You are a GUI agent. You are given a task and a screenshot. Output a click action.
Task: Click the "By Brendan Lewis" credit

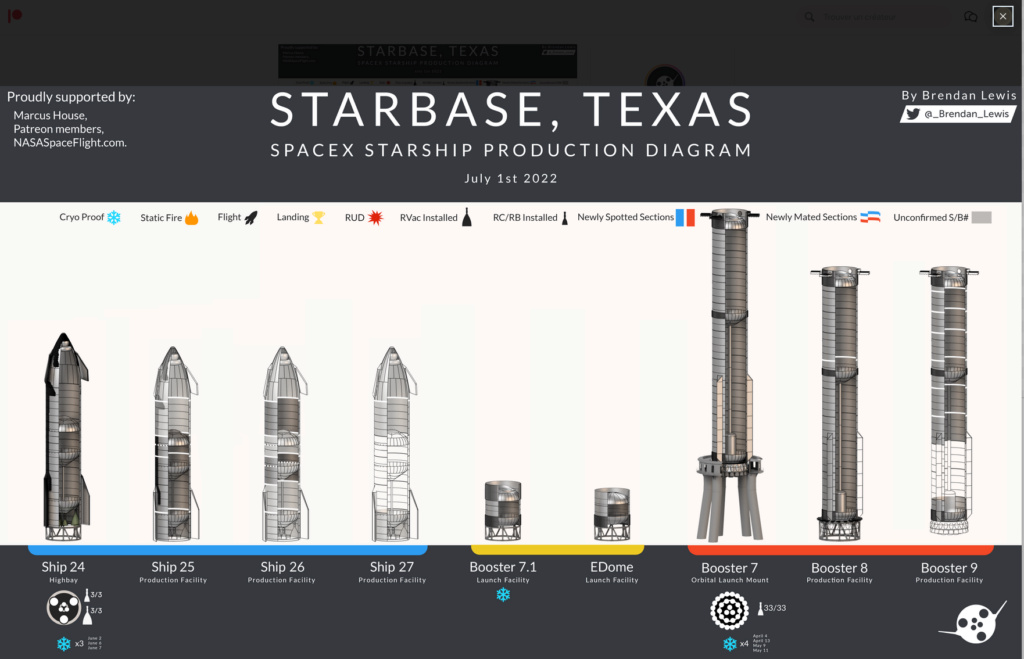[x=959, y=95]
